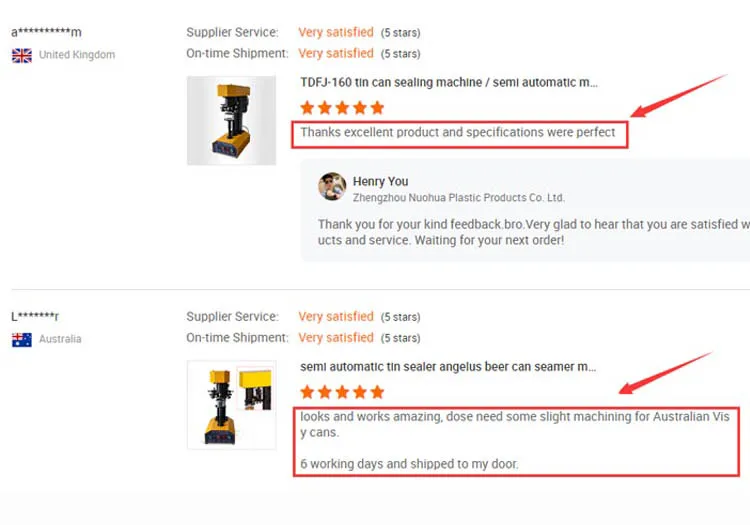Click the United Kingdom country label
The width and height of the screenshot is (750, 525).
pos(77,55)
